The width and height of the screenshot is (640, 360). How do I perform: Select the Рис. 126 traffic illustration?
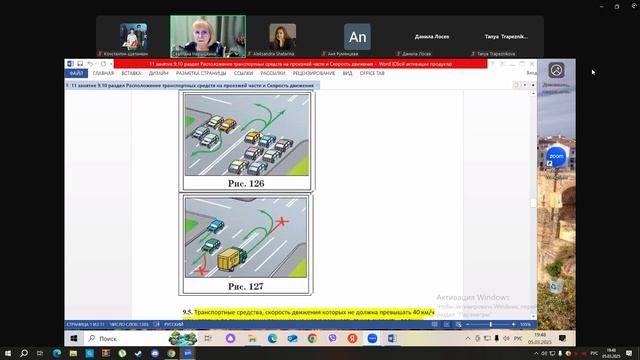pyautogui.click(x=247, y=135)
